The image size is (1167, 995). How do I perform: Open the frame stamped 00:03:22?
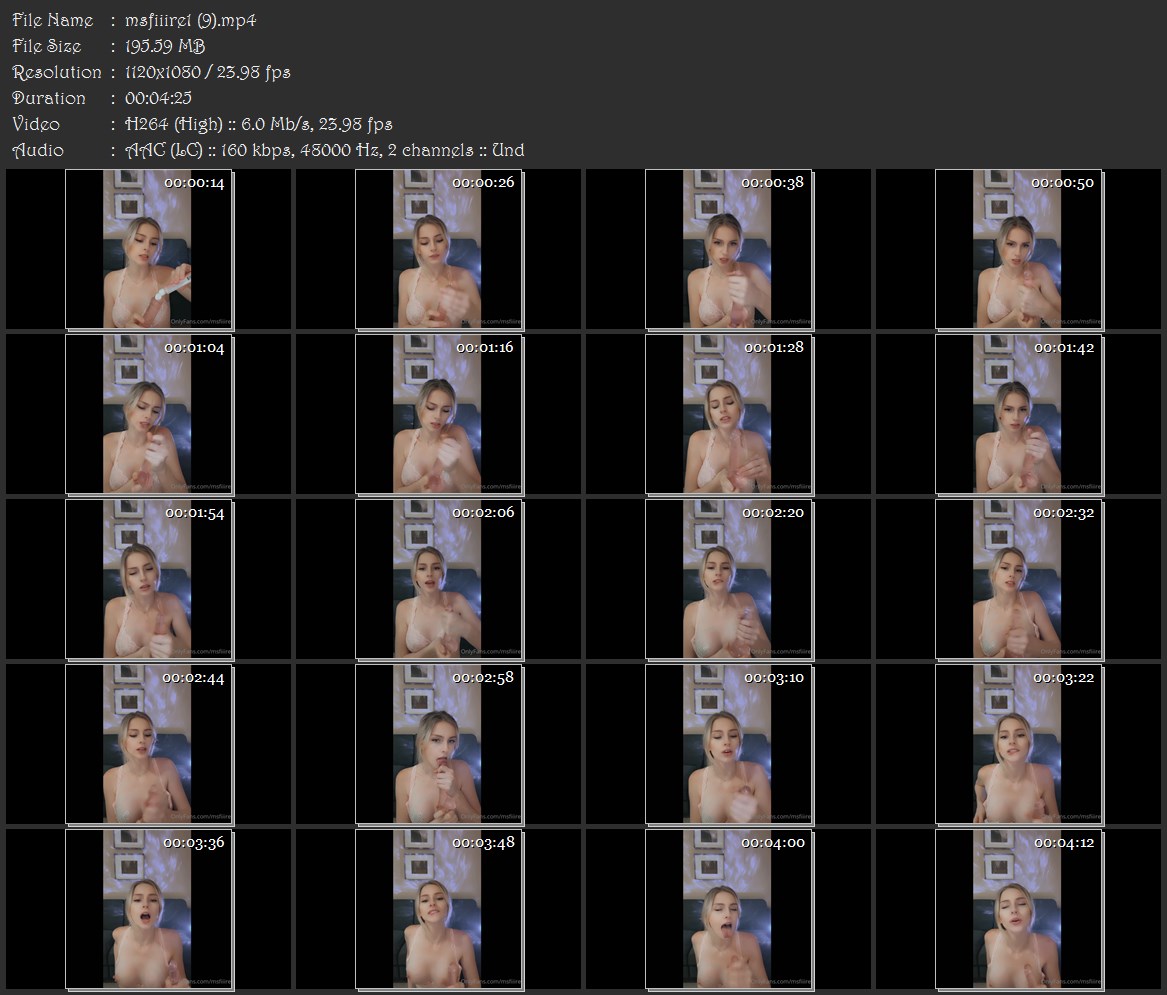1019,745
